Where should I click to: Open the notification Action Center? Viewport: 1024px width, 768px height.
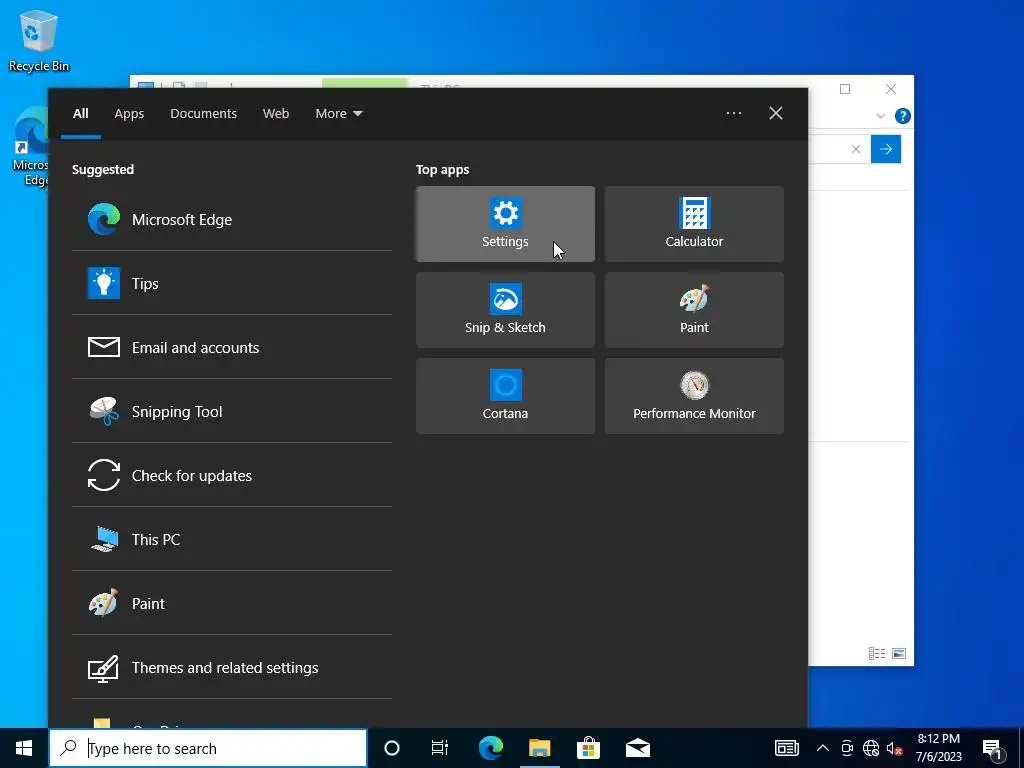(x=992, y=748)
